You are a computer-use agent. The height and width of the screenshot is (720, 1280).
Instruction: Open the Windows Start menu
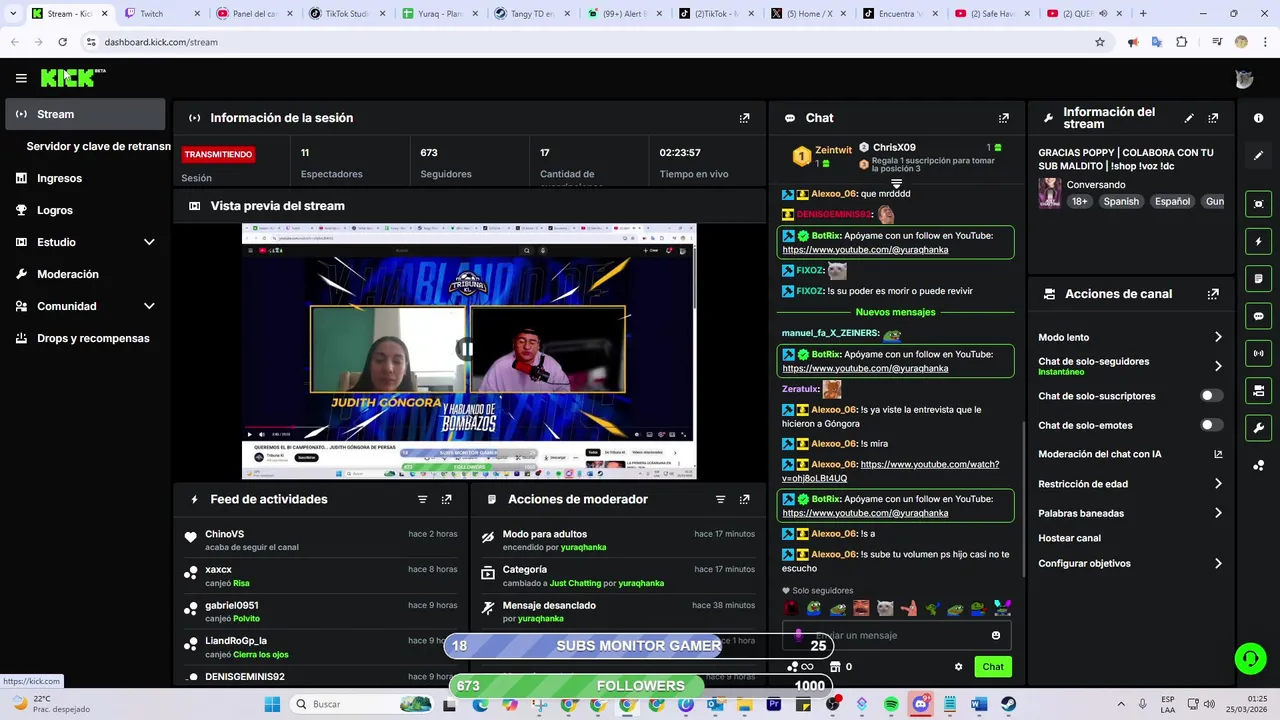(272, 704)
